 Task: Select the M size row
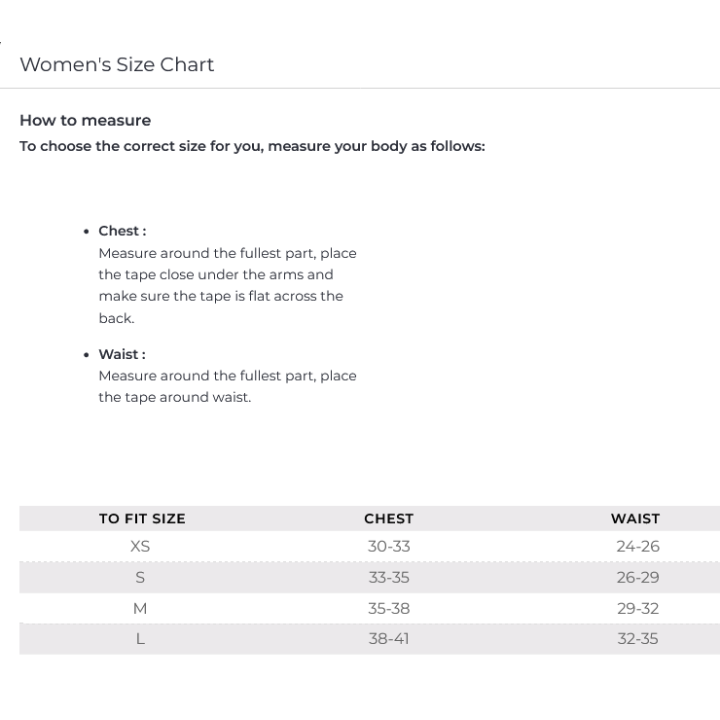click(x=370, y=608)
